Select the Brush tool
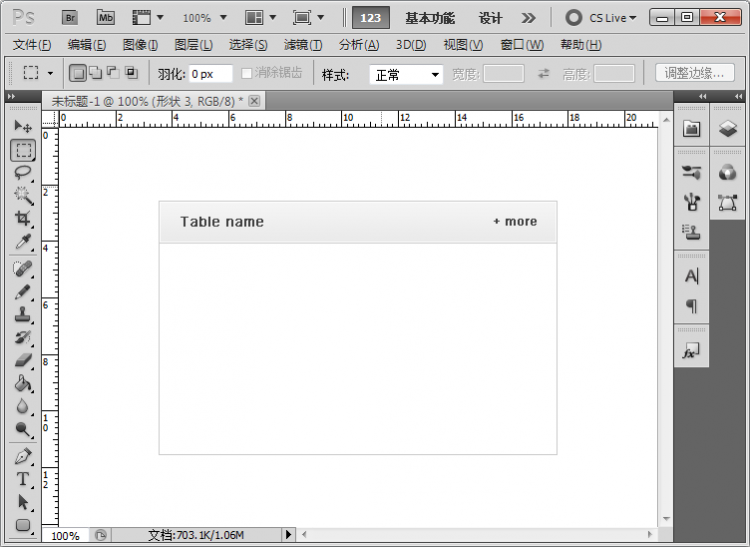The height and width of the screenshot is (547, 750). 22,292
